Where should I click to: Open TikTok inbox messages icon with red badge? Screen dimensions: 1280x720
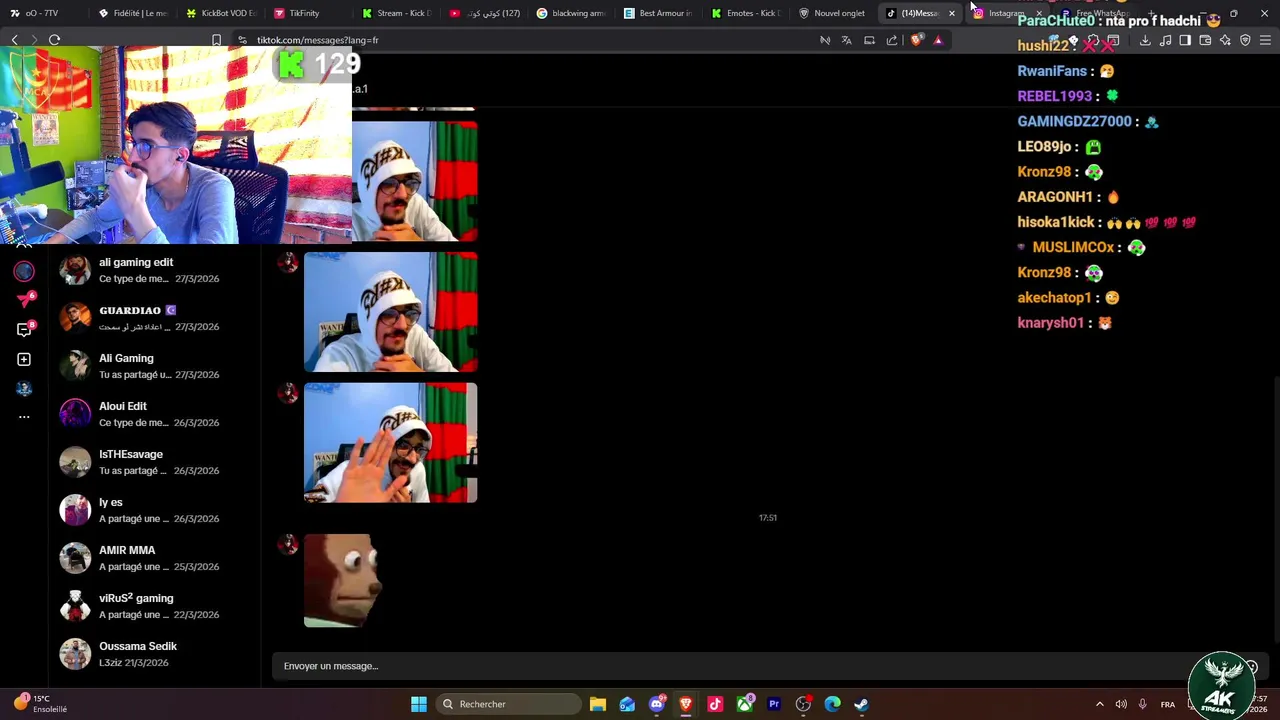click(x=25, y=300)
